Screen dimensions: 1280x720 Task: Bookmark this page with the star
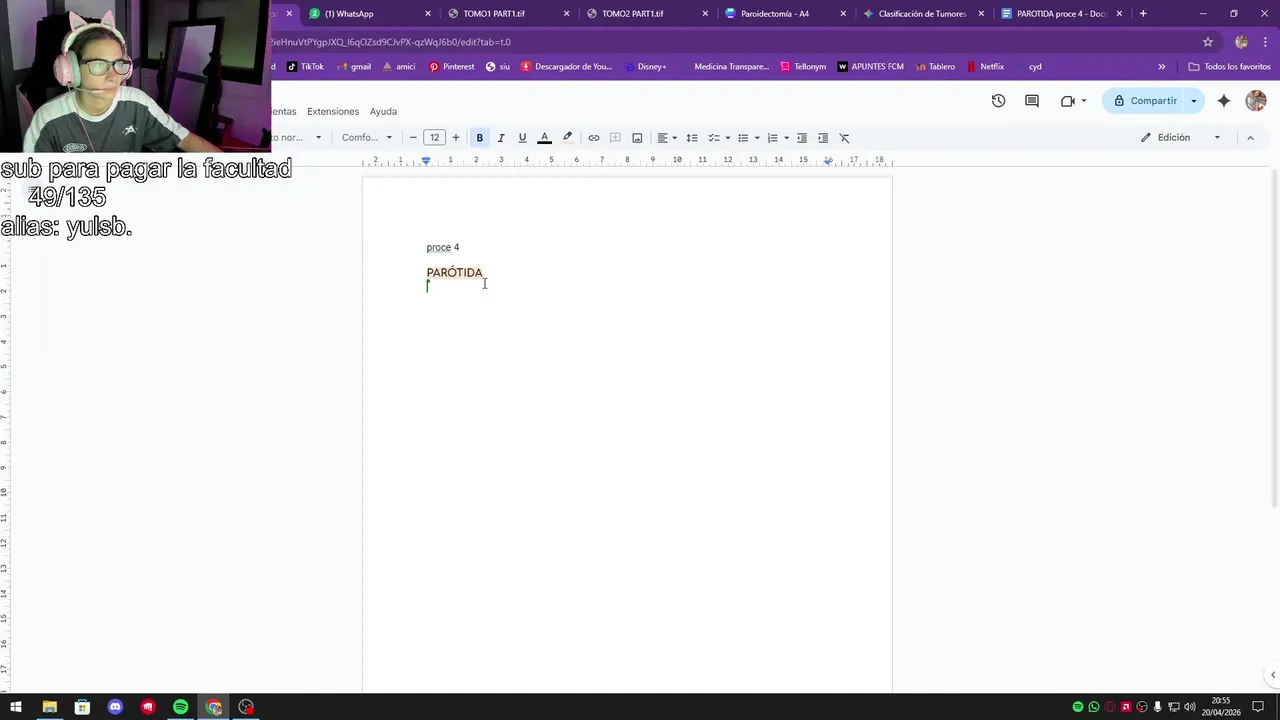tap(1208, 42)
